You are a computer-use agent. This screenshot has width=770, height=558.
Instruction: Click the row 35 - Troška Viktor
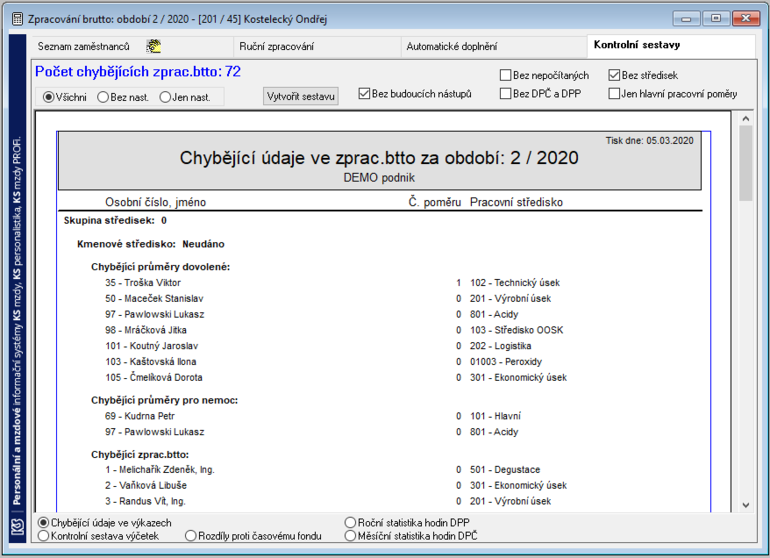pos(143,283)
